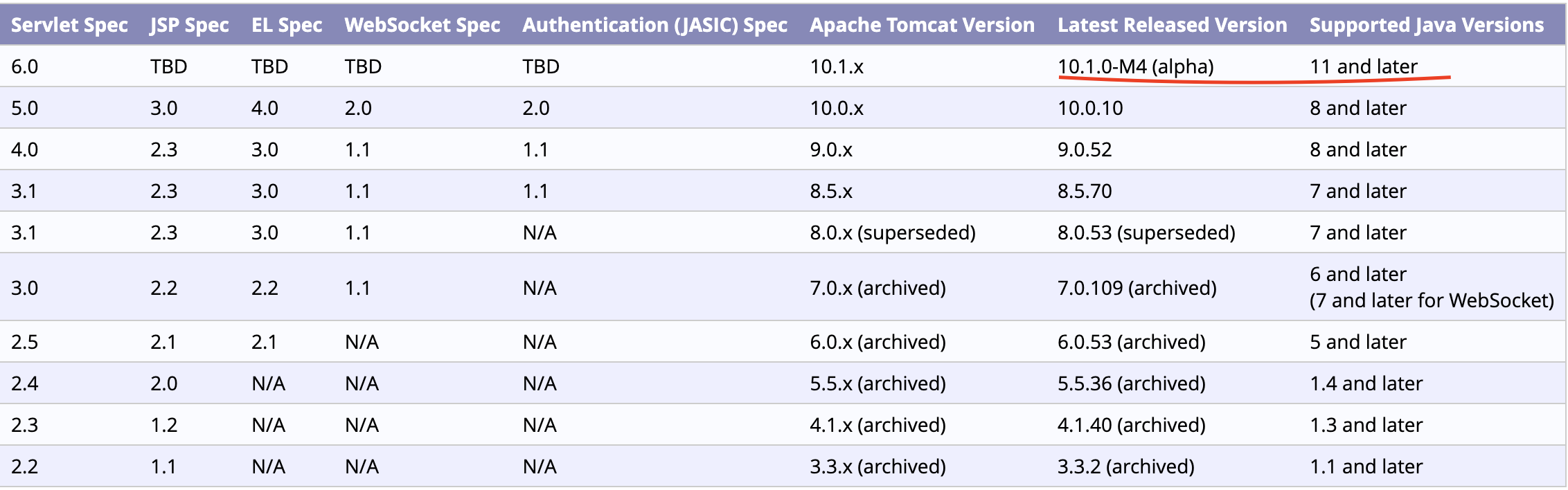
Task: Click the Supported Java Versions header
Action: [x=1427, y=25]
